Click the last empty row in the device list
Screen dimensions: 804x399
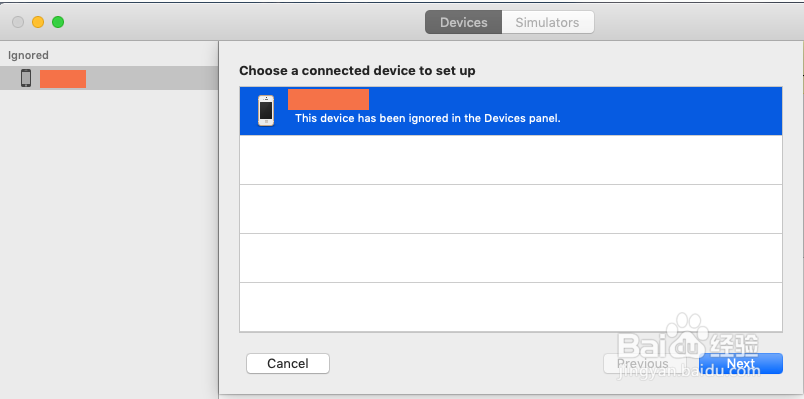[511, 307]
